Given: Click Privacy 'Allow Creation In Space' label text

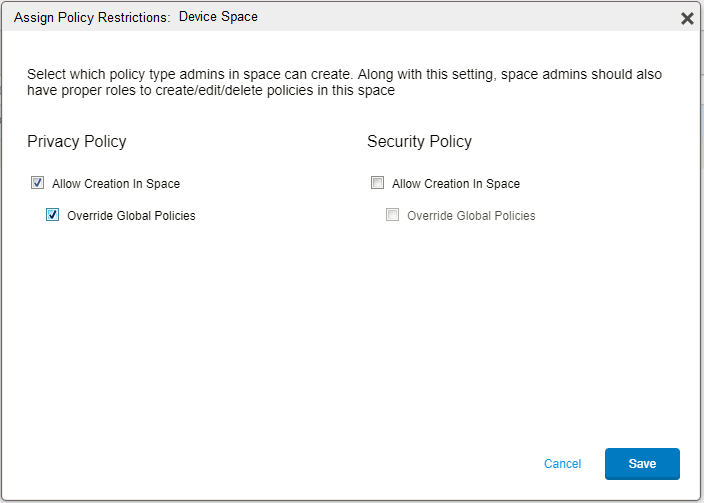Looking at the screenshot, I should point(116,184).
